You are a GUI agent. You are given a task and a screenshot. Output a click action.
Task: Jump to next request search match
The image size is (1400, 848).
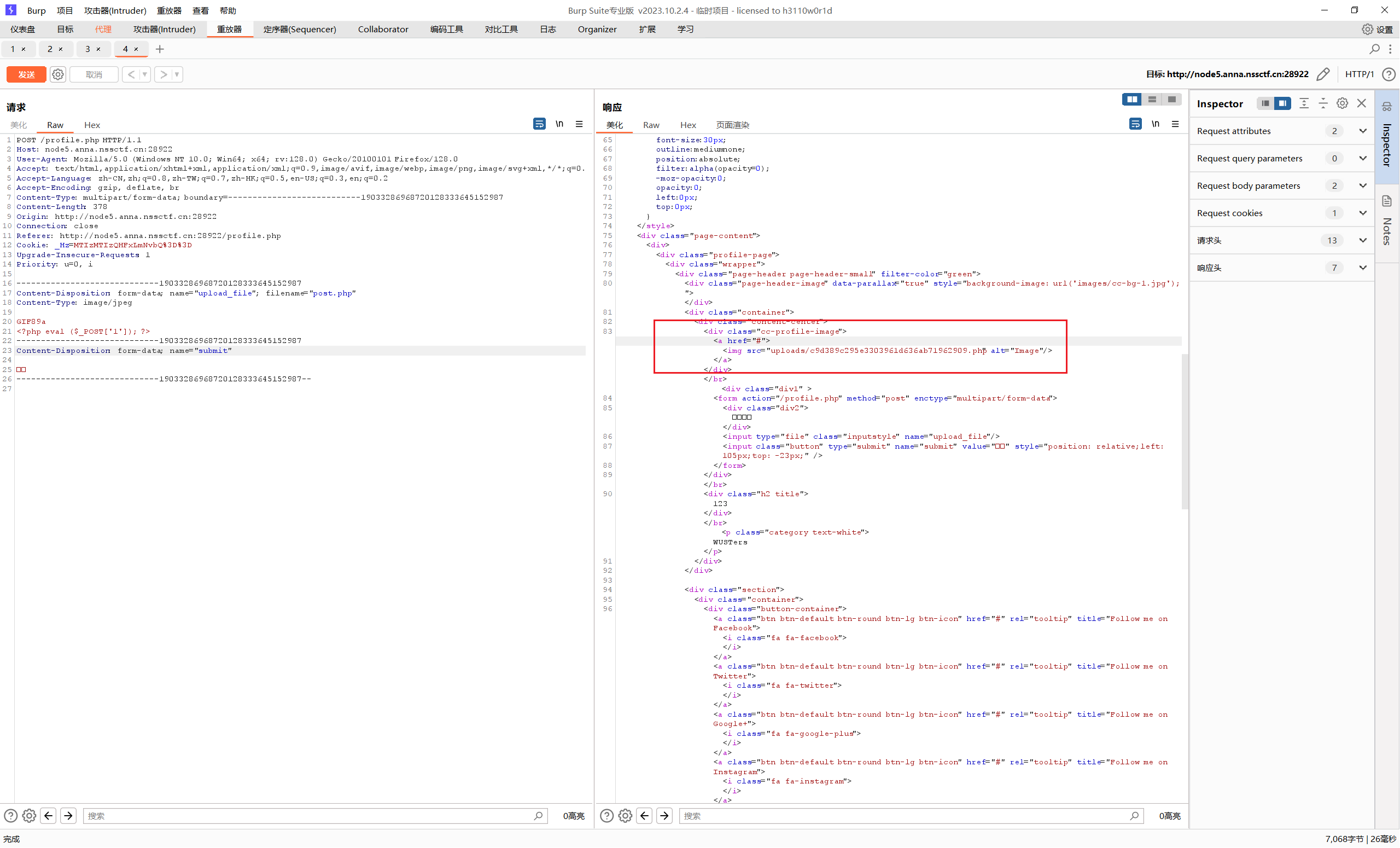68,816
